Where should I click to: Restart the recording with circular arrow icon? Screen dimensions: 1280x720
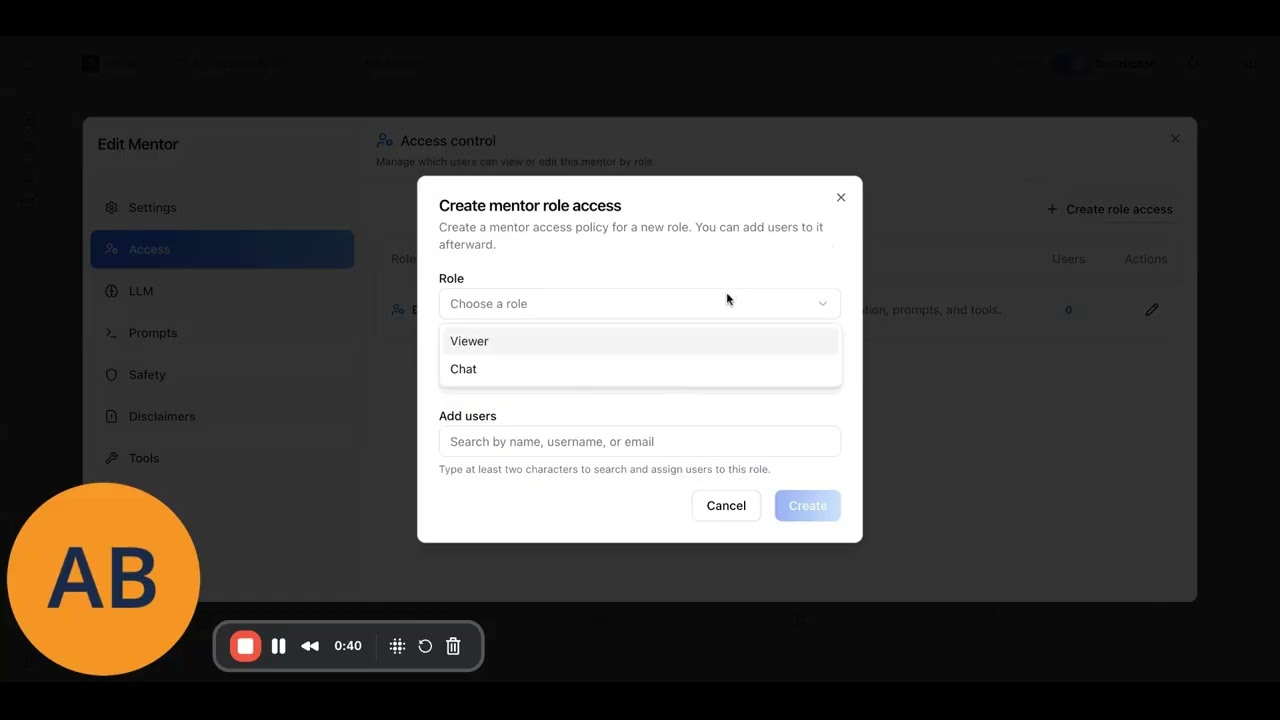click(425, 646)
